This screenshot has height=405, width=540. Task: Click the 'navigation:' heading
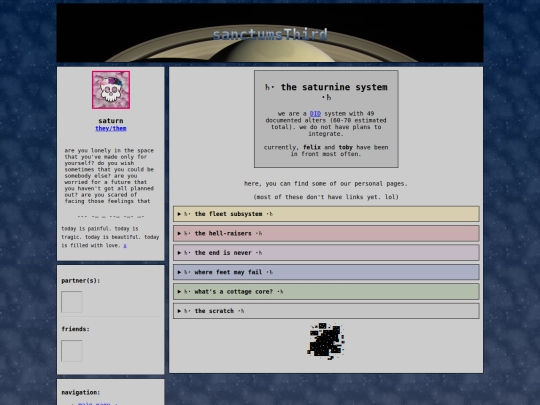click(81, 392)
